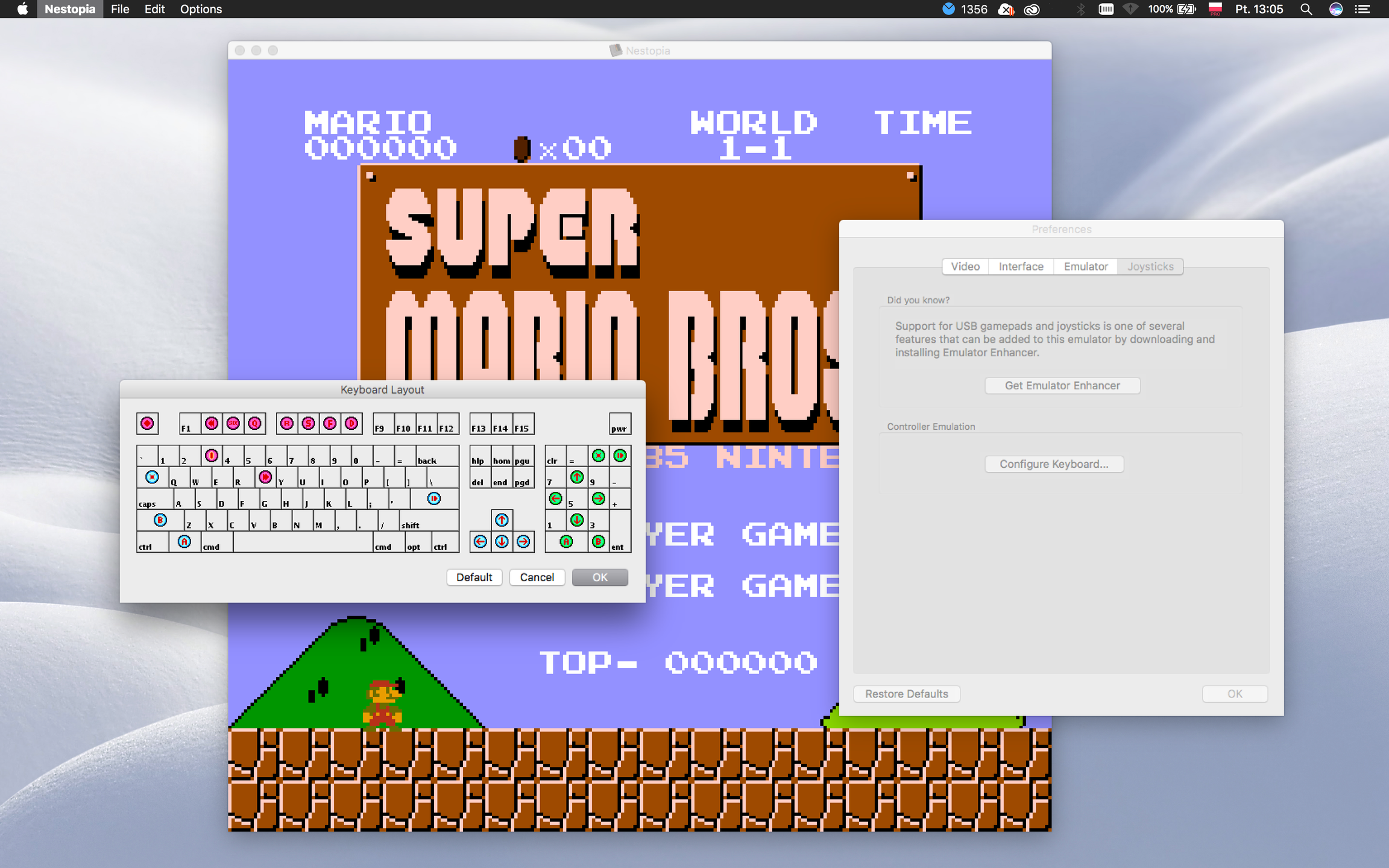
Task: Open Siri from the menu bar
Action: [1336, 9]
